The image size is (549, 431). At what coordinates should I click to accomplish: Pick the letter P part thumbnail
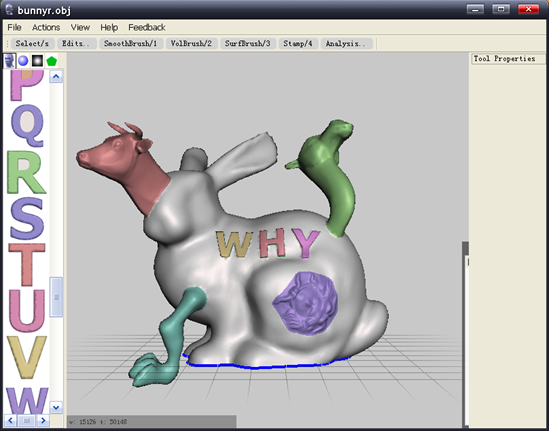(26, 85)
